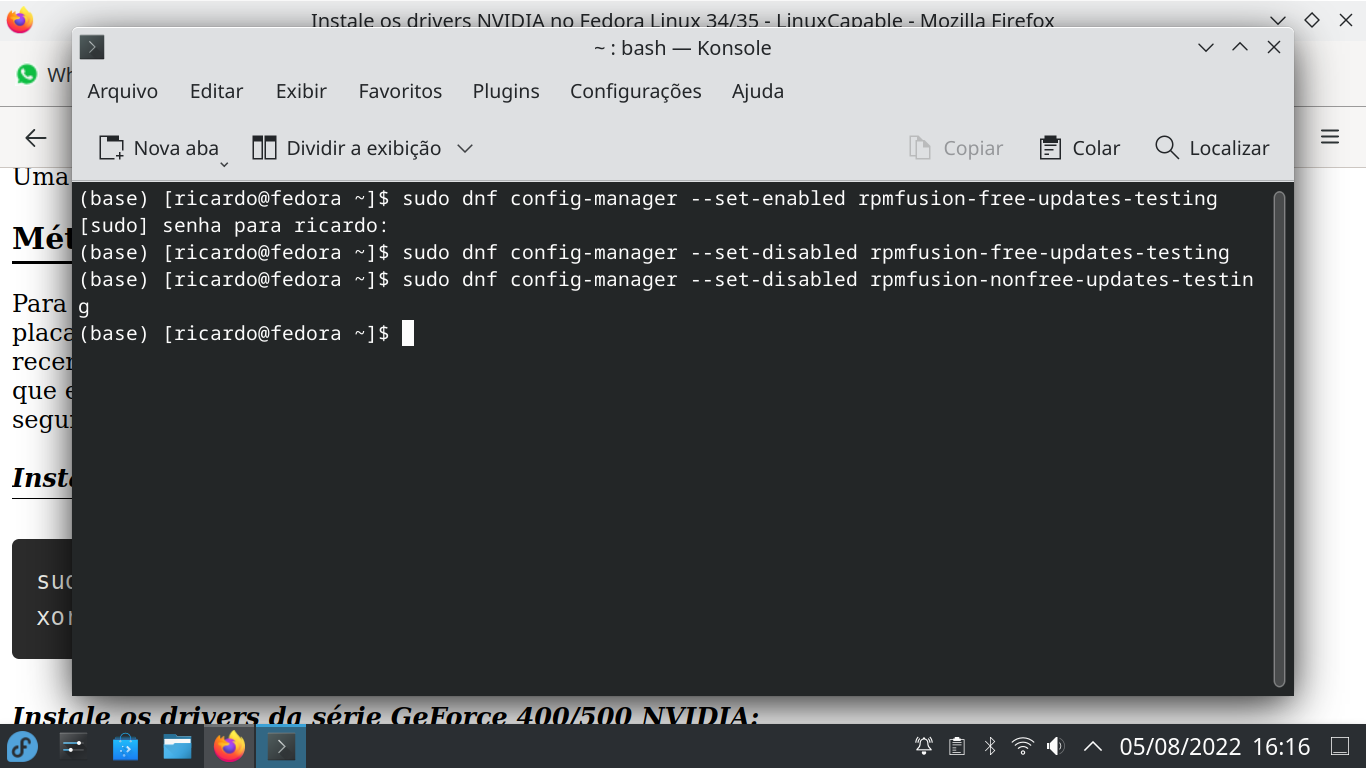Open the Wi-Fi network tray icon
1366x768 pixels.
point(1022,746)
